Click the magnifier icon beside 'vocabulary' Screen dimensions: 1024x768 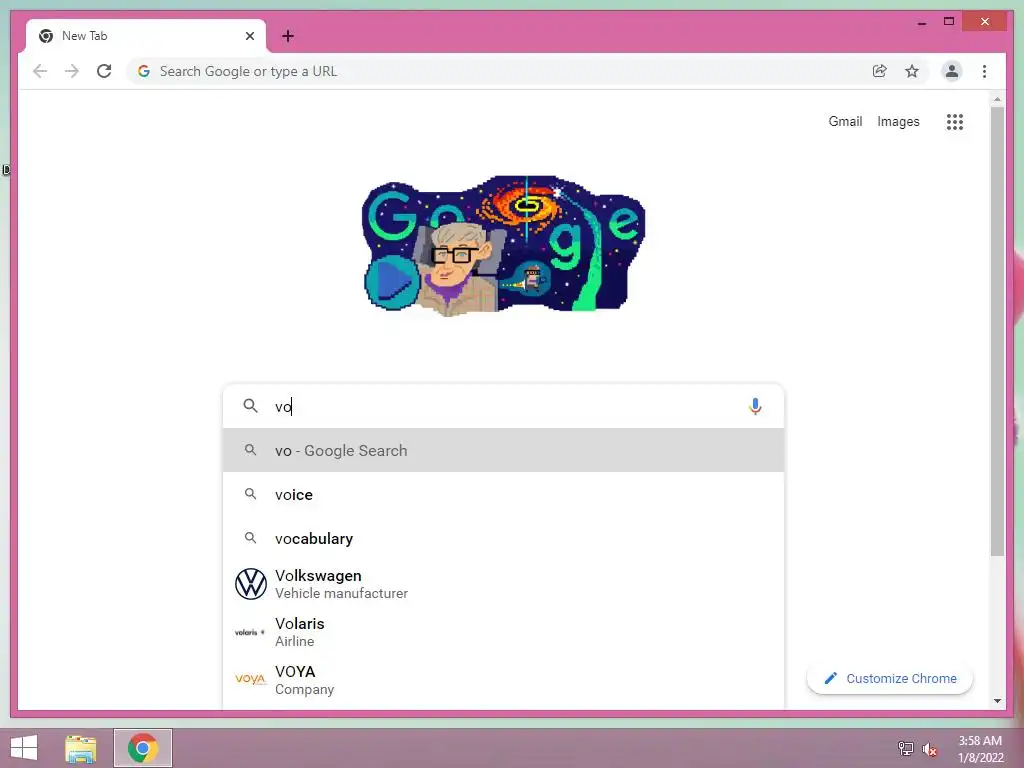pos(250,537)
